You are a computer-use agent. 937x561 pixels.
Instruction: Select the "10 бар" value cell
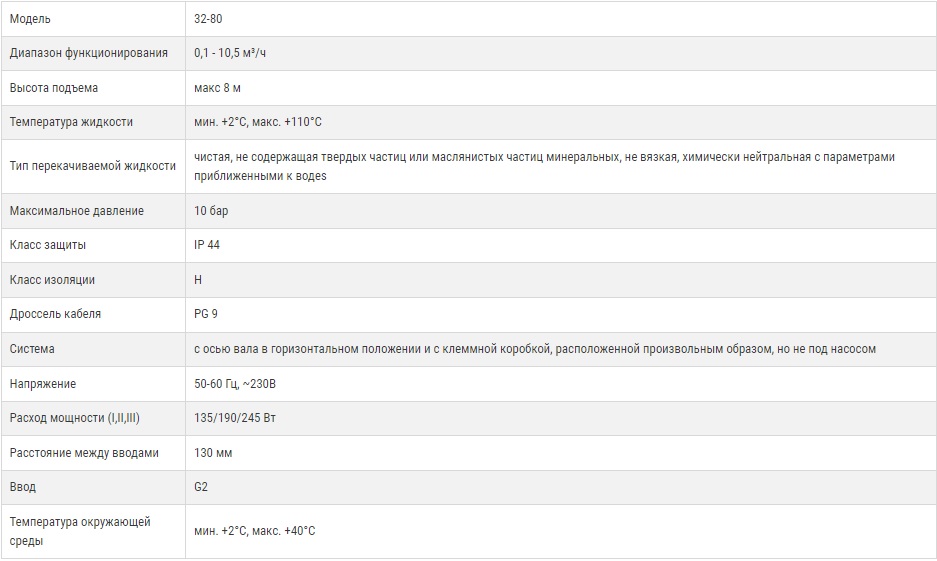point(211,211)
